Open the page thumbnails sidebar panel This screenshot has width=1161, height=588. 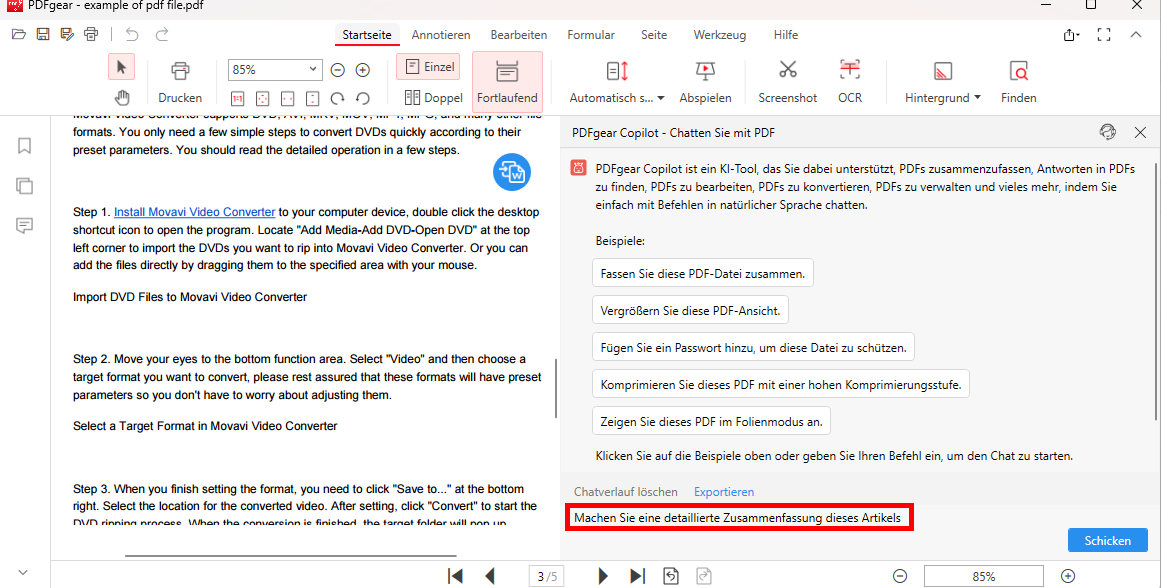point(24,185)
